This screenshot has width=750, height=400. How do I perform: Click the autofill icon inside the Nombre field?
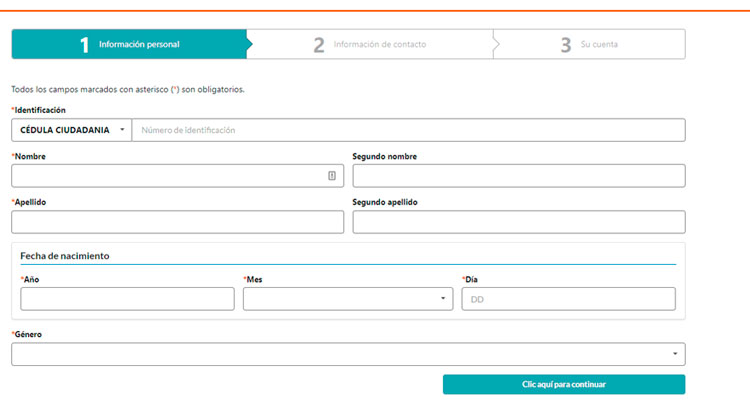pyautogui.click(x=332, y=175)
